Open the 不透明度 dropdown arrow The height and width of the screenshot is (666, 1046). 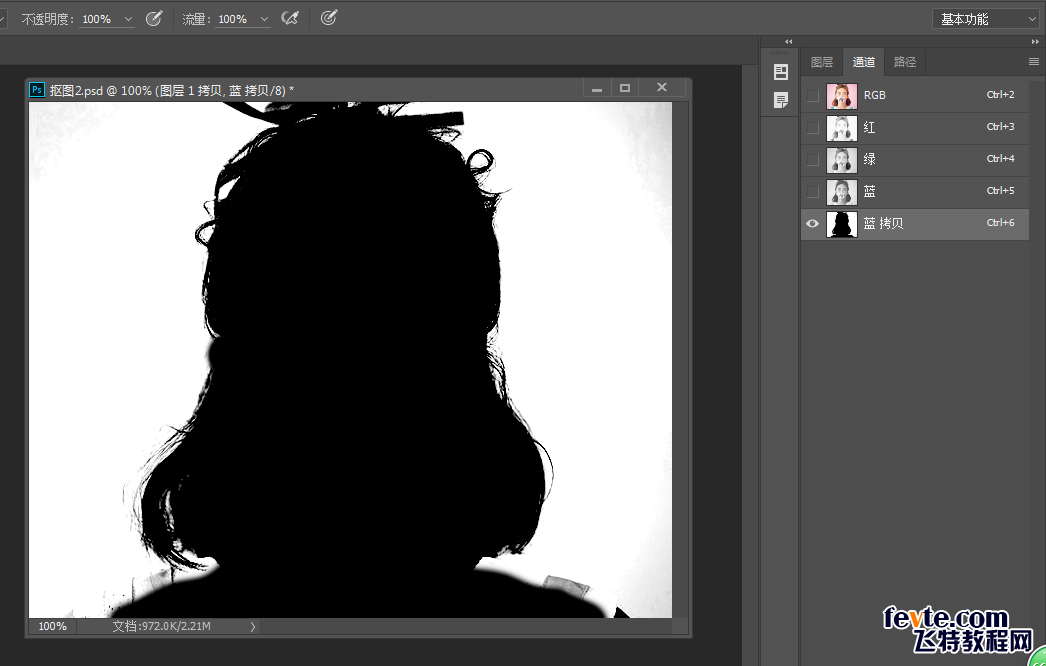[x=128, y=19]
